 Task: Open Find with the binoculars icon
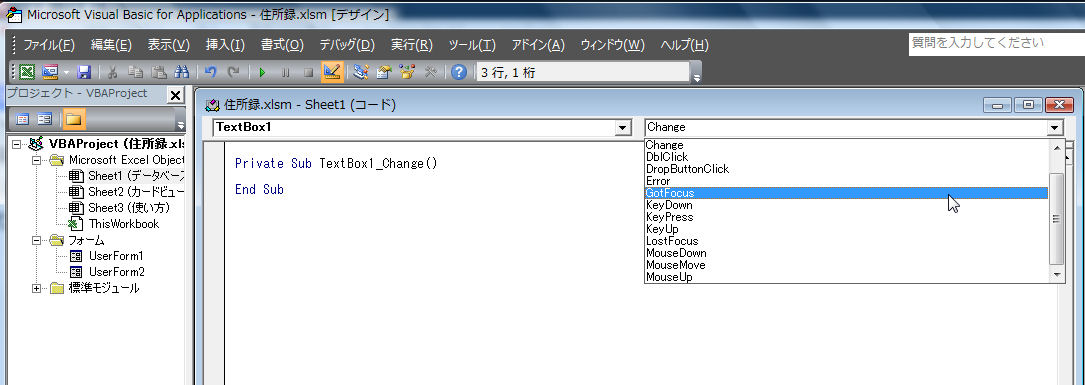click(182, 72)
